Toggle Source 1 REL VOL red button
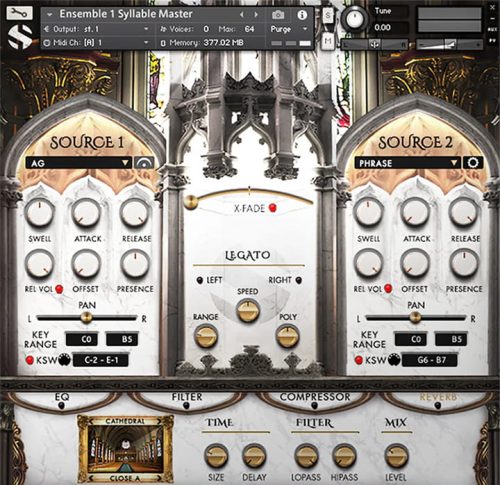The image size is (500, 485). pyautogui.click(x=59, y=289)
